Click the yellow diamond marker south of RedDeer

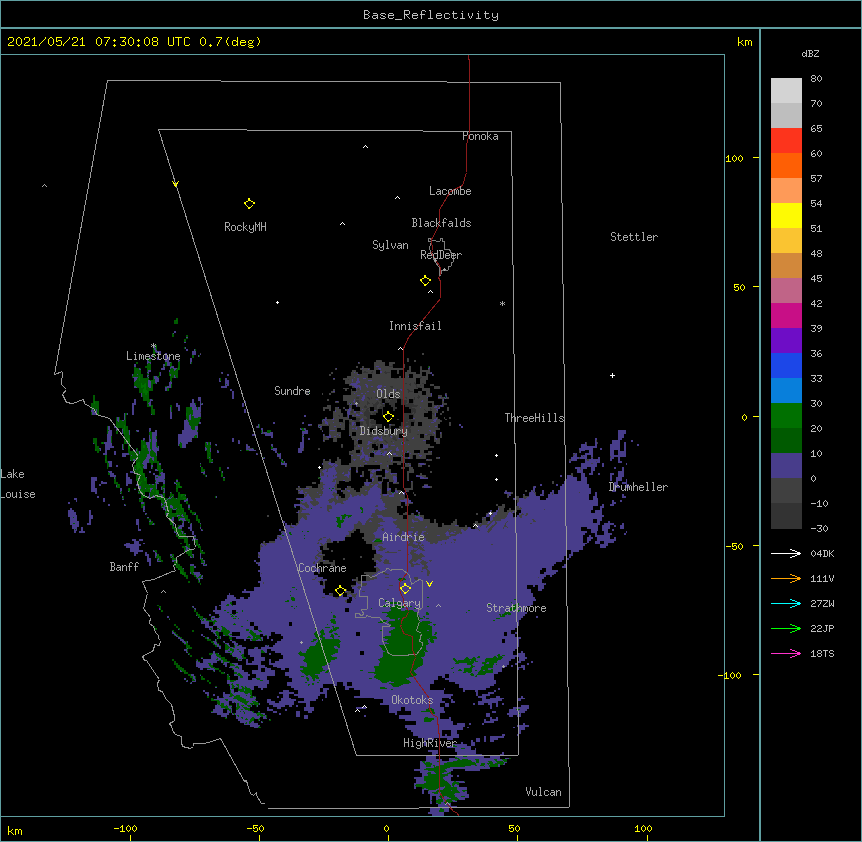[425, 281]
